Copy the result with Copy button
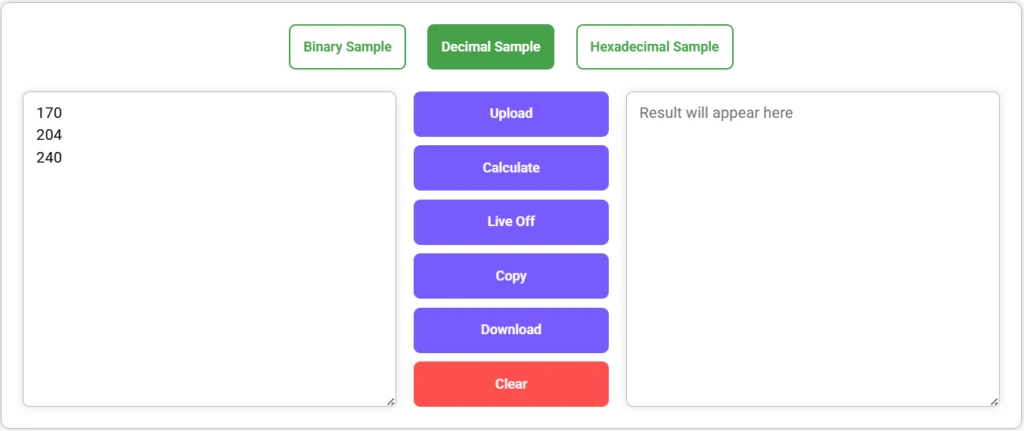1024x431 pixels. click(x=511, y=276)
